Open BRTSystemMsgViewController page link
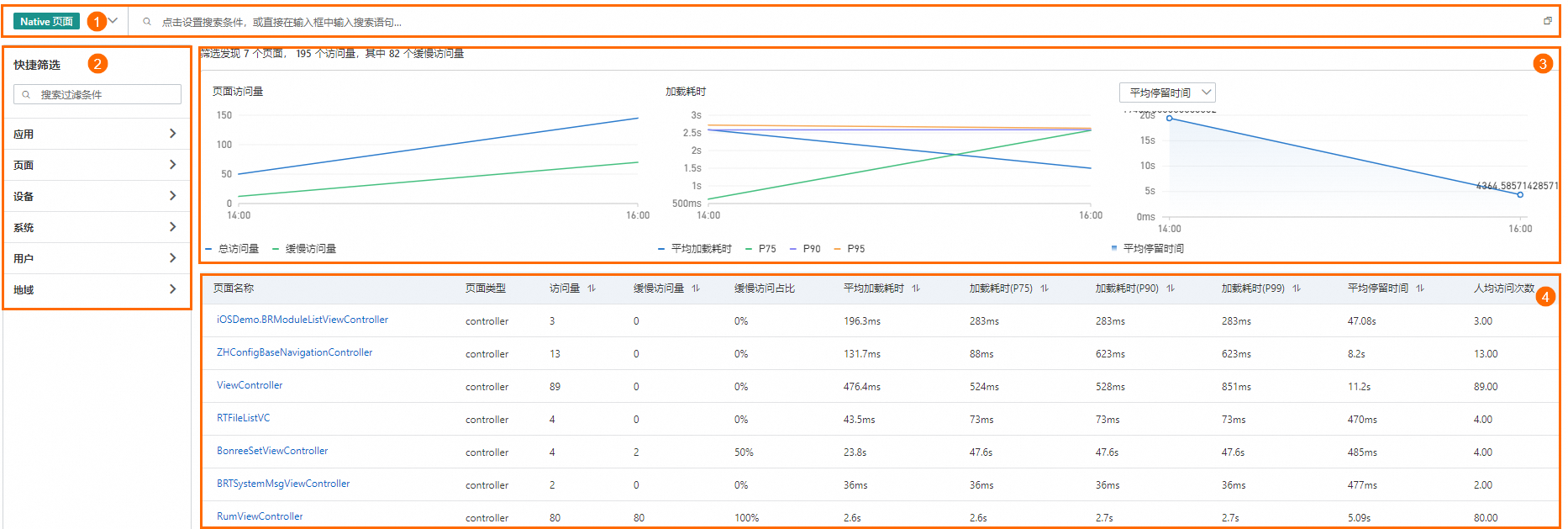The image size is (1568, 529). 283,484
